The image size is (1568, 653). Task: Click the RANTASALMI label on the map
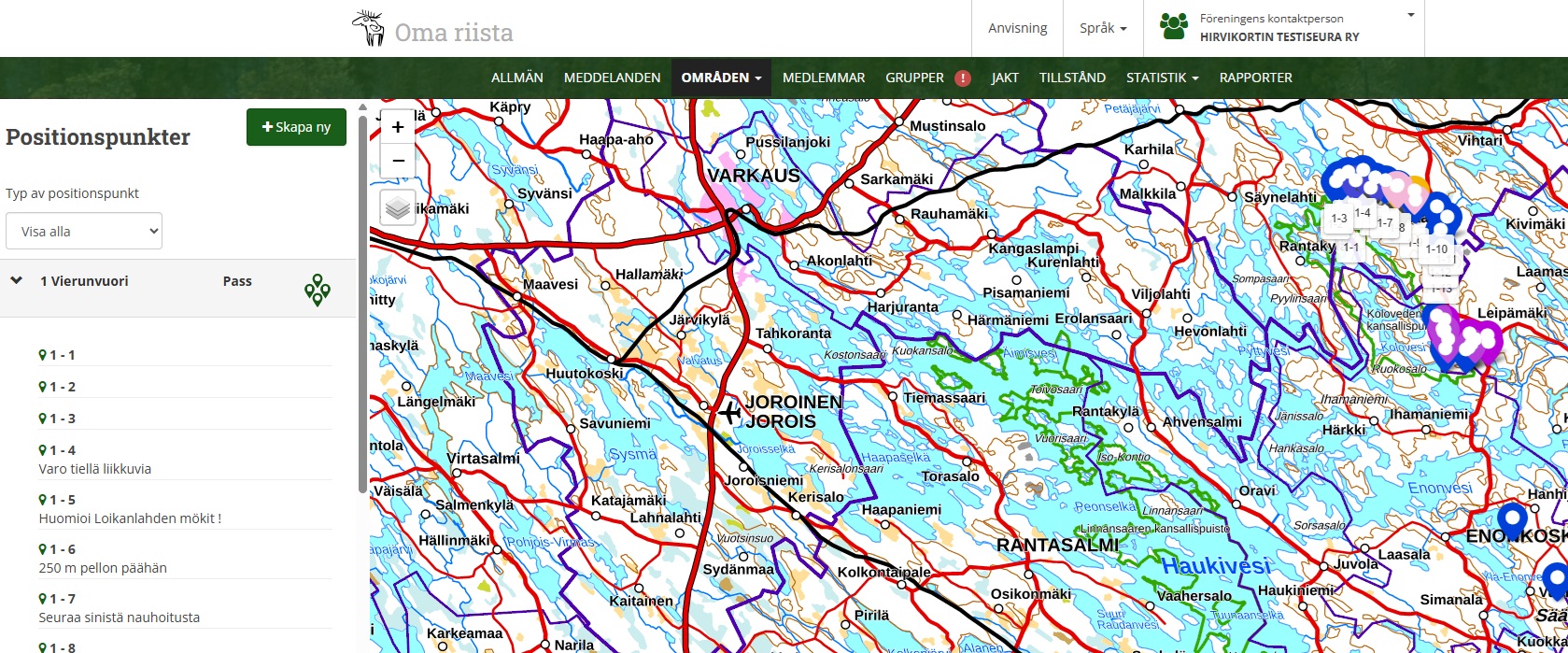click(x=1056, y=545)
